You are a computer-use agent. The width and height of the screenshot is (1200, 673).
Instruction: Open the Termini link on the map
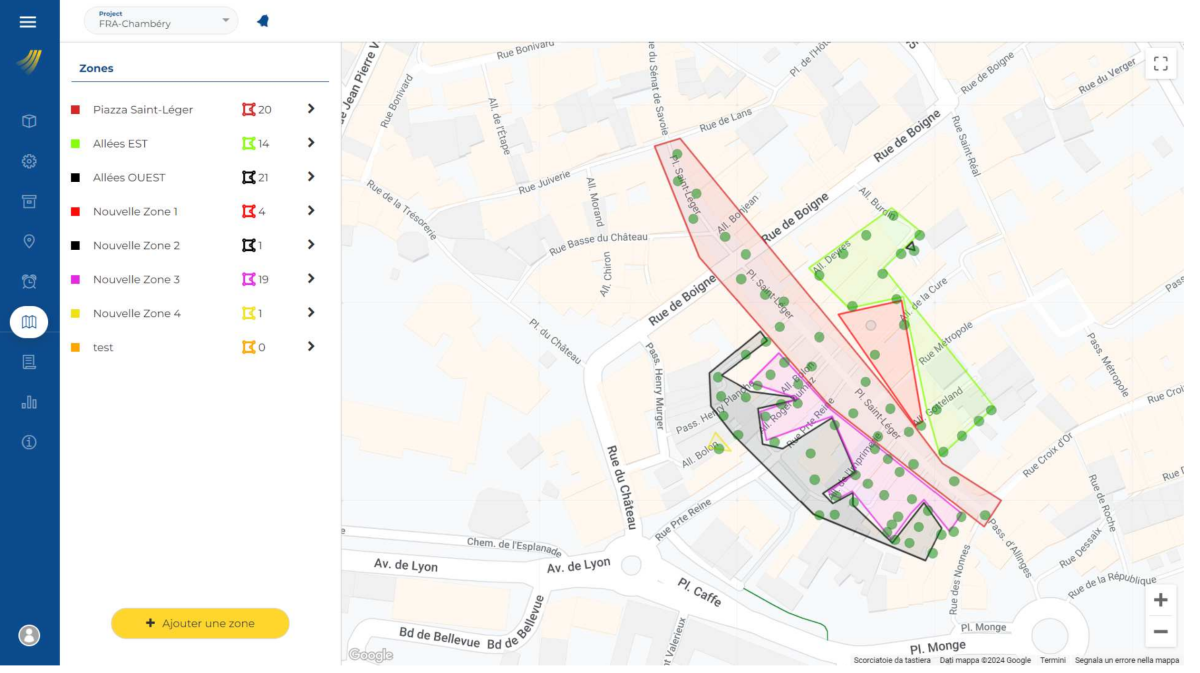1052,660
